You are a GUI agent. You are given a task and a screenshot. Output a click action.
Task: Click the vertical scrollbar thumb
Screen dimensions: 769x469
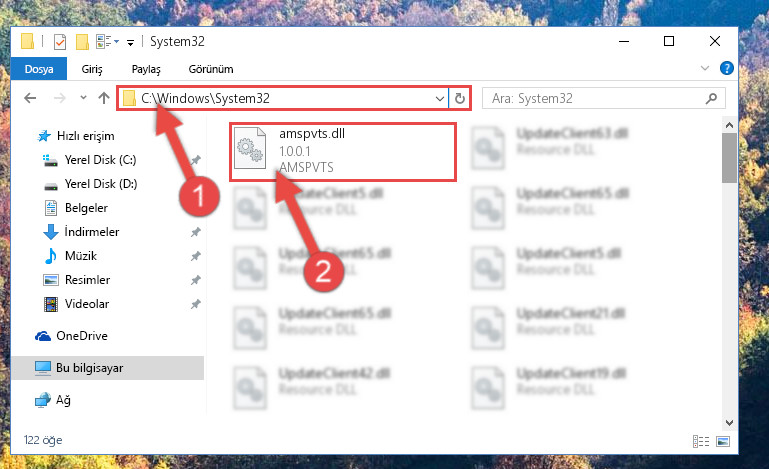(x=729, y=157)
